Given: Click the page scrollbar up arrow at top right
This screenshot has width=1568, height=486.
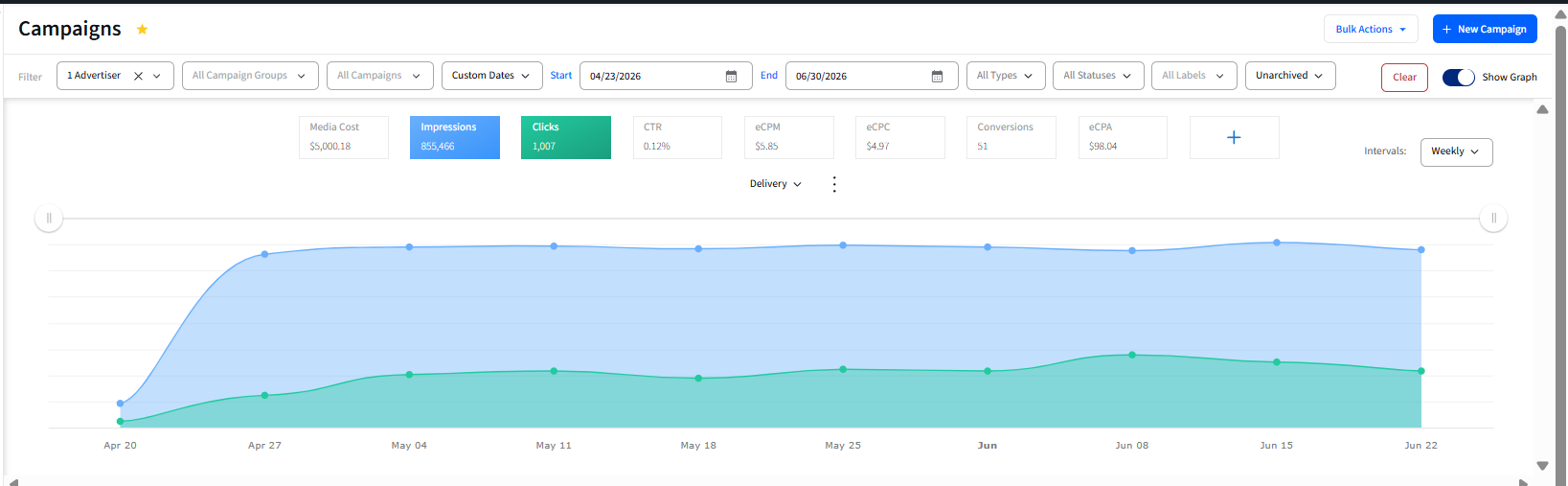Looking at the screenshot, I should pyautogui.click(x=1560, y=13).
